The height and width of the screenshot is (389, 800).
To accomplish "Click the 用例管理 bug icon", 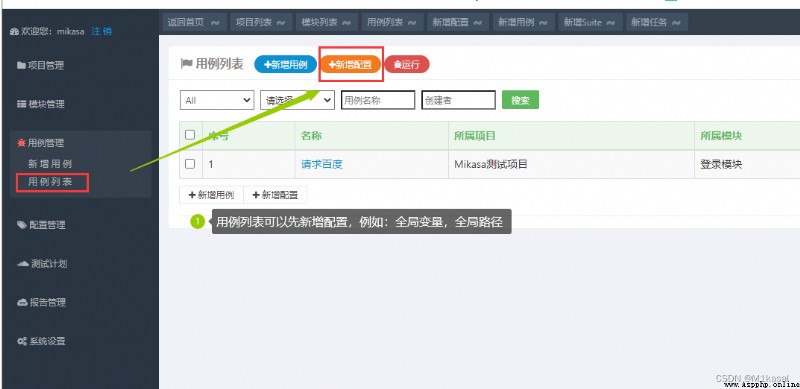I will pyautogui.click(x=21, y=143).
